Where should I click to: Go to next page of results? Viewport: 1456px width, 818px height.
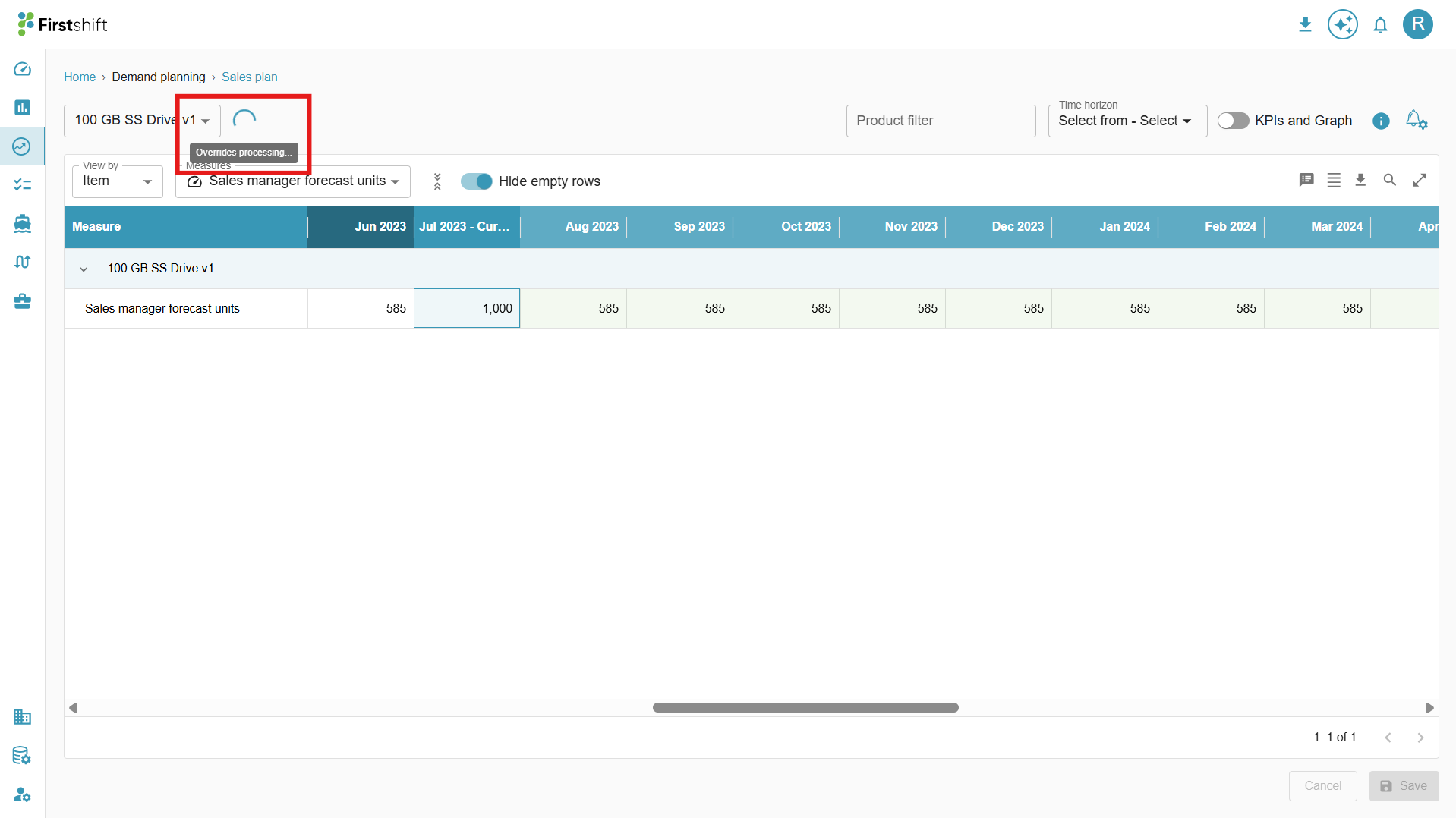tap(1420, 738)
